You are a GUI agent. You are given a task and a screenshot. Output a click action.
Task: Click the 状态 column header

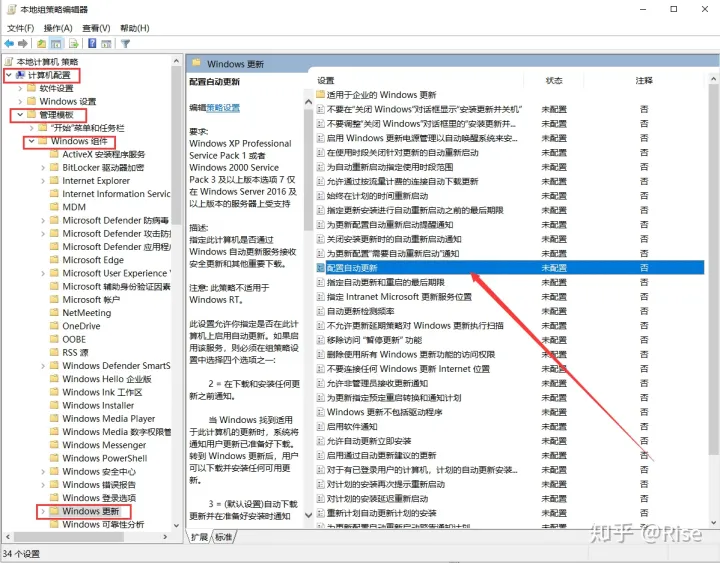pos(554,81)
